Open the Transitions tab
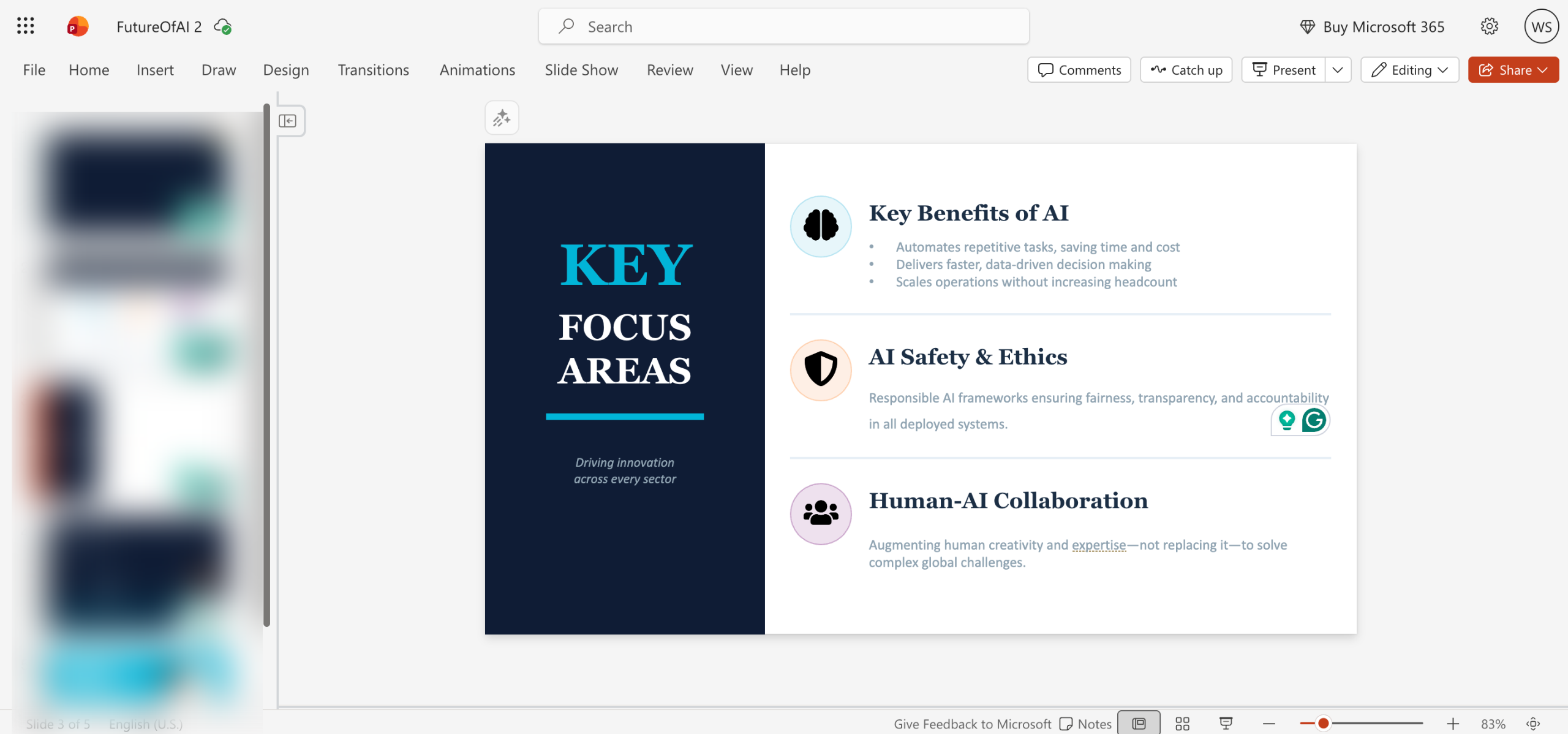 click(373, 70)
